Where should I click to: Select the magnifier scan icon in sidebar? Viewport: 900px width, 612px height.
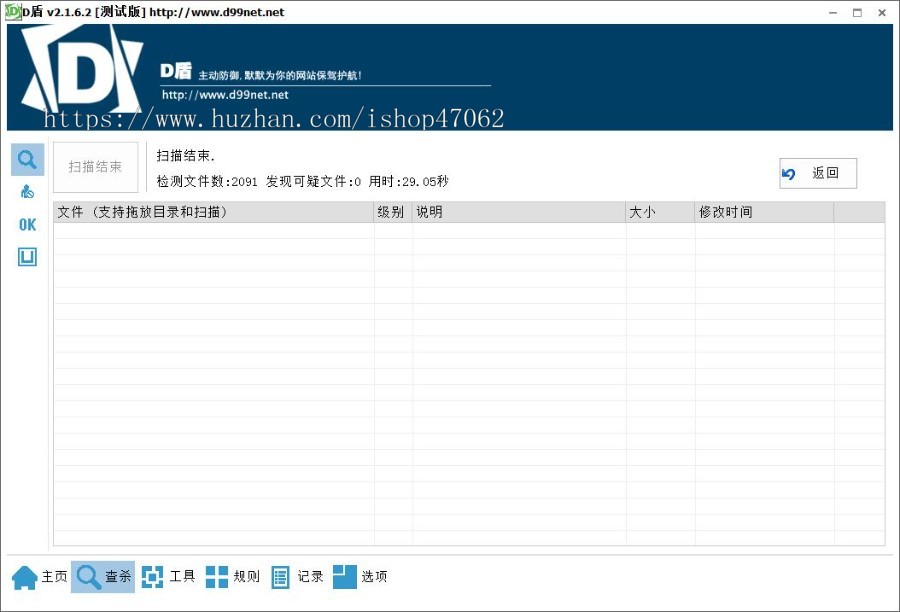coord(28,159)
